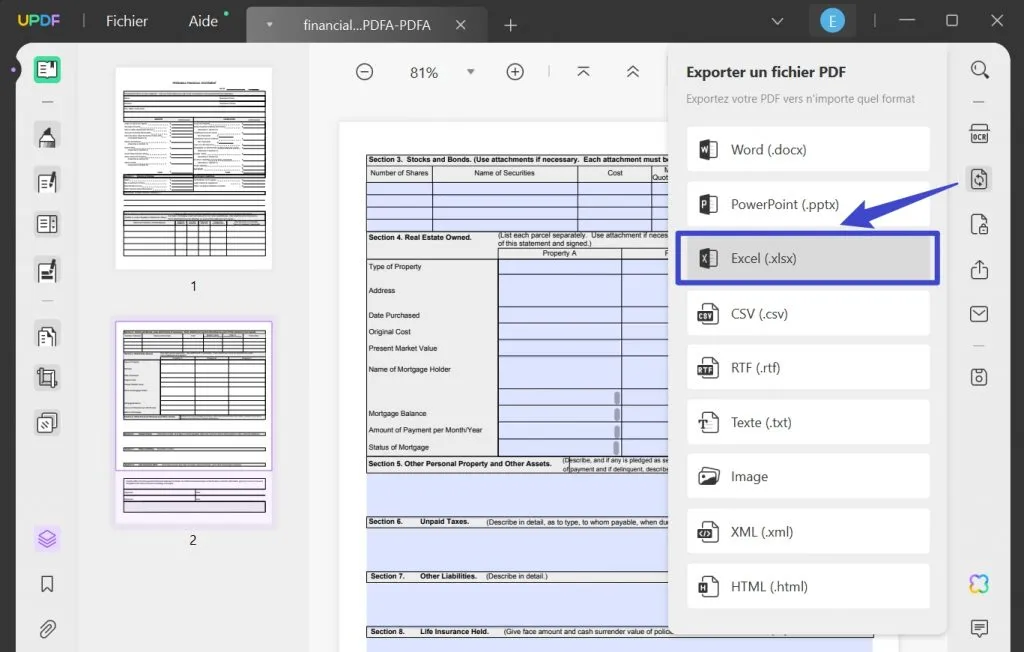Screen dimensions: 1024x652
Task: Choose Excel (.xlsx) as export format
Action: [808, 258]
